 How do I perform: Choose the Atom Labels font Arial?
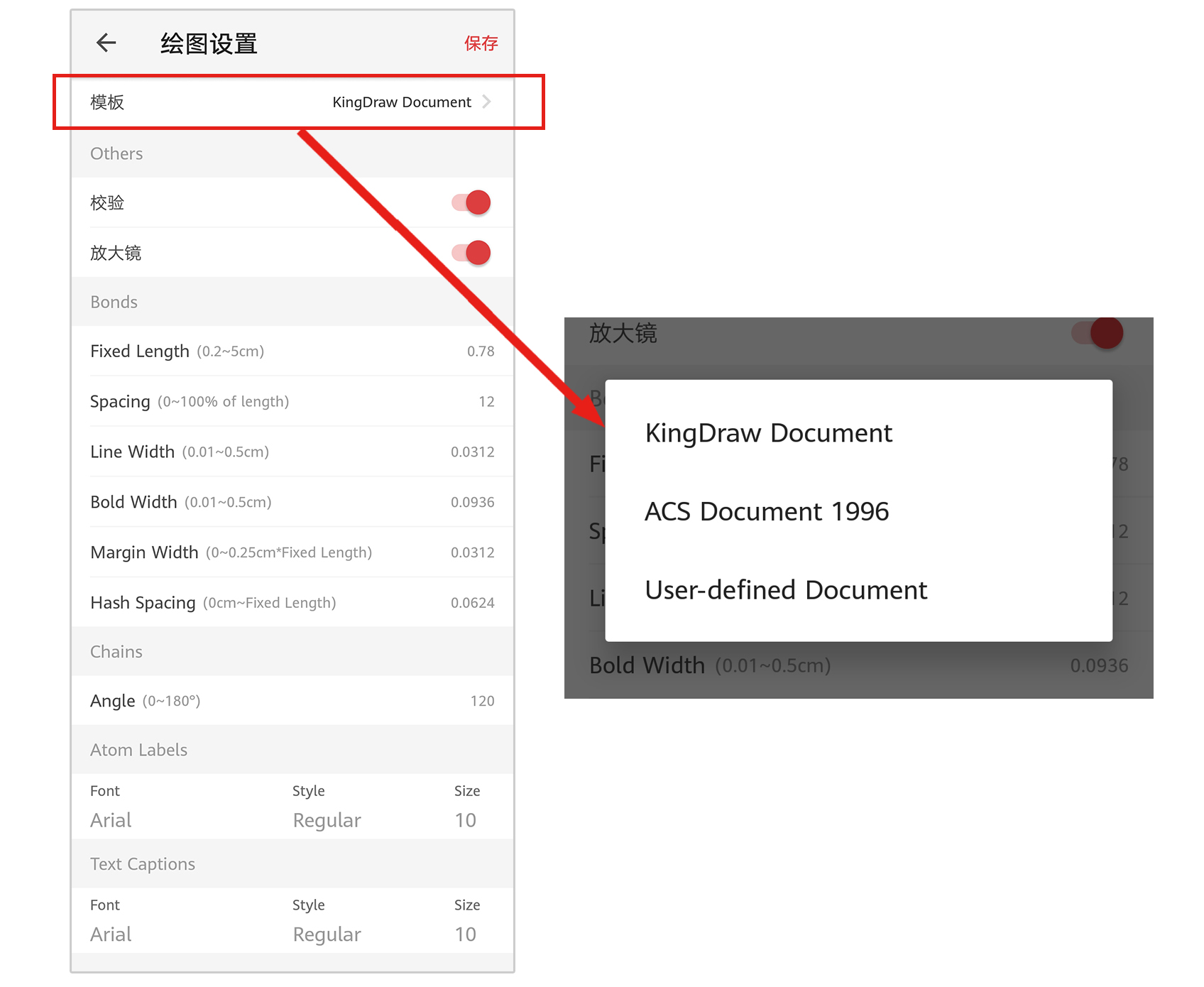[111, 820]
